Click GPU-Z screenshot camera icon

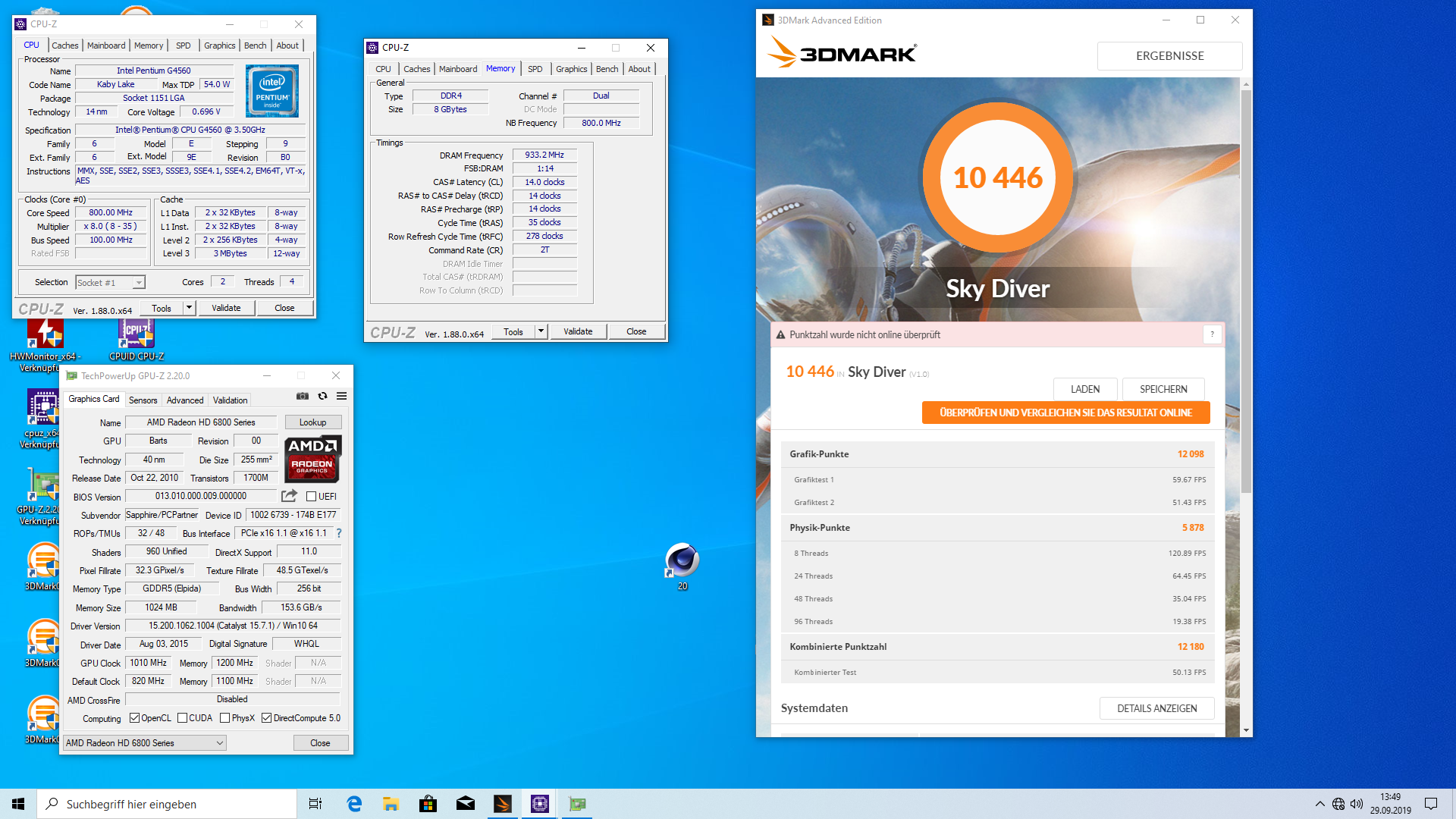(303, 396)
